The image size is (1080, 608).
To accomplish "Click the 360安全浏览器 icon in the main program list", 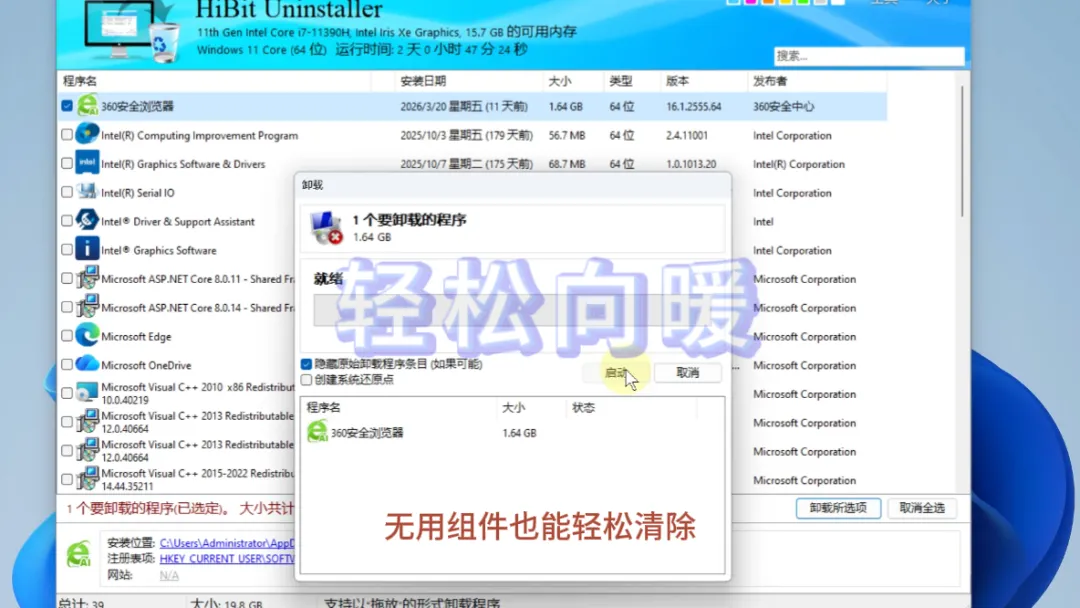I will point(87,105).
